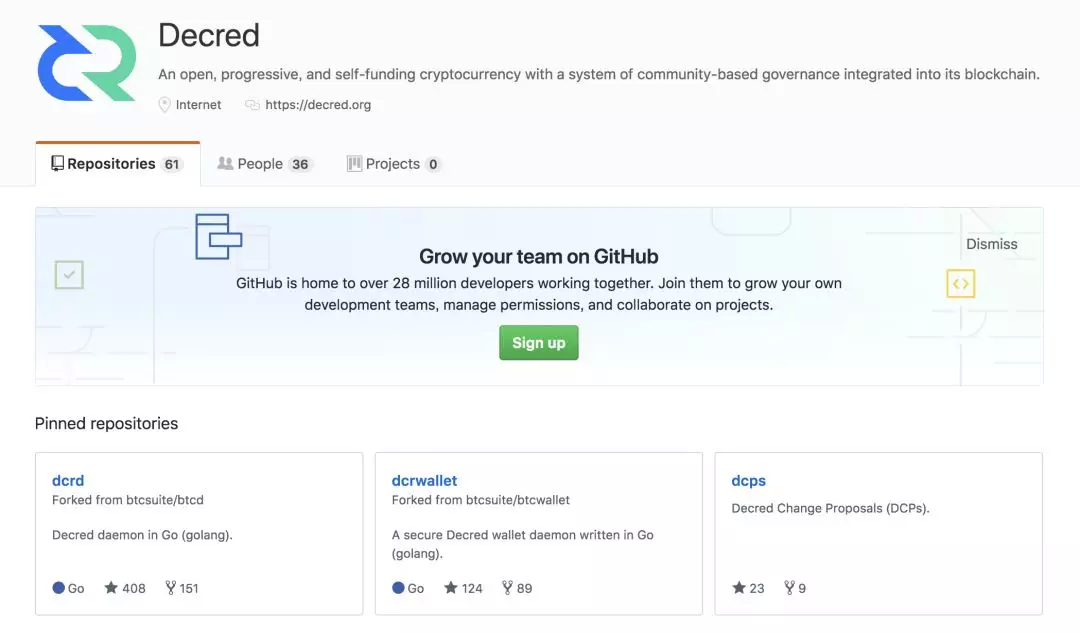Click the Decred organization name heading
The height and width of the screenshot is (633, 1080).
tap(209, 35)
